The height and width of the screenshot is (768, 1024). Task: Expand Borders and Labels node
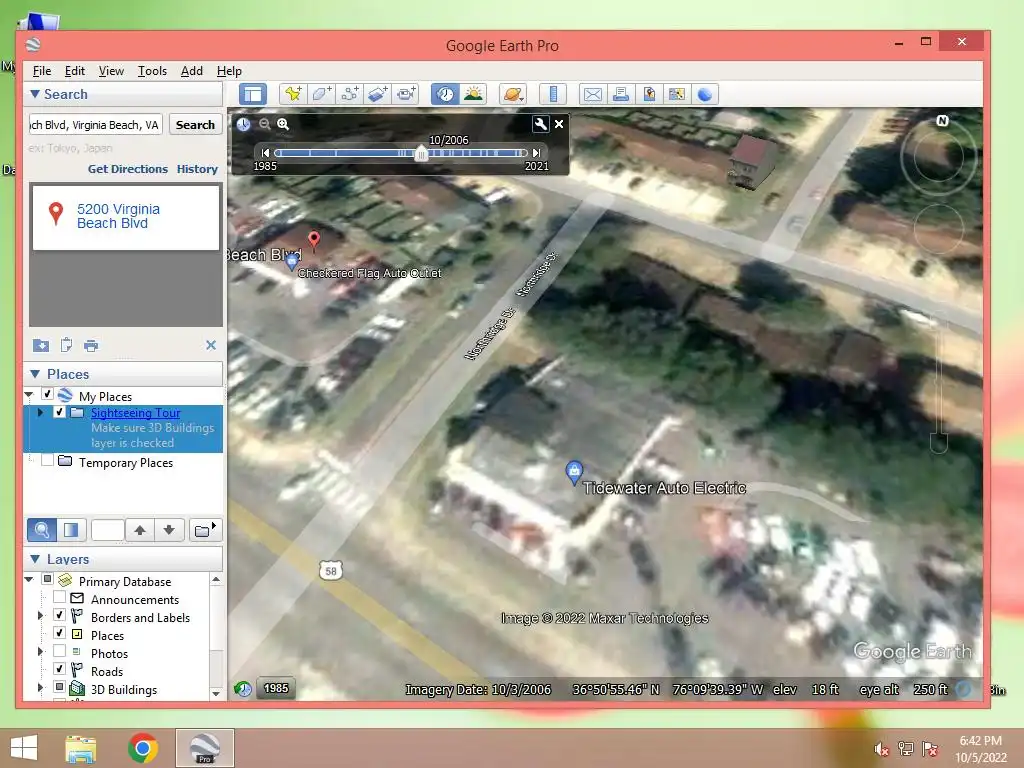(40, 615)
